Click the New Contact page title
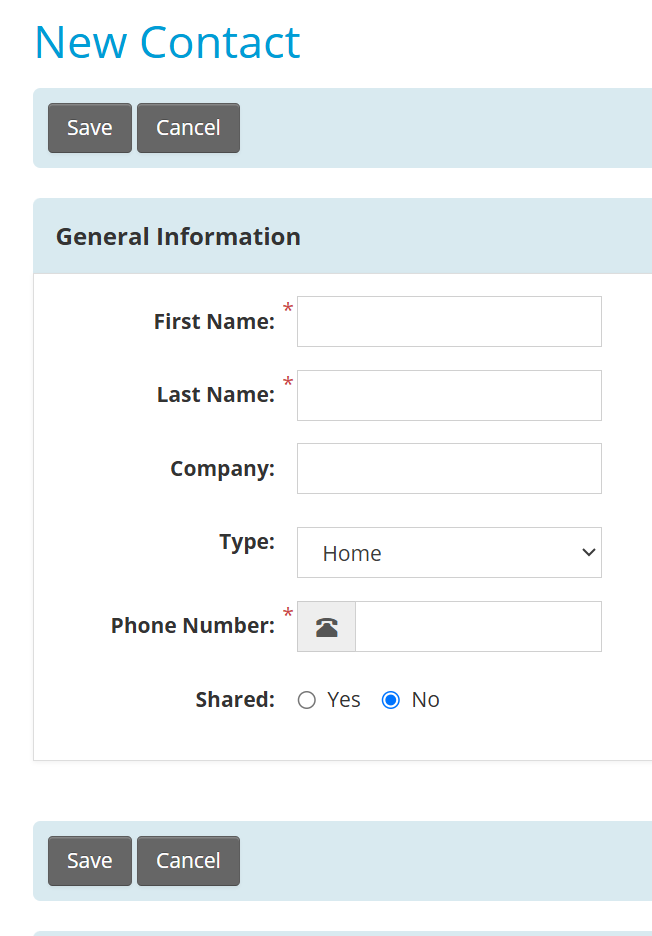The image size is (652, 936). click(167, 42)
